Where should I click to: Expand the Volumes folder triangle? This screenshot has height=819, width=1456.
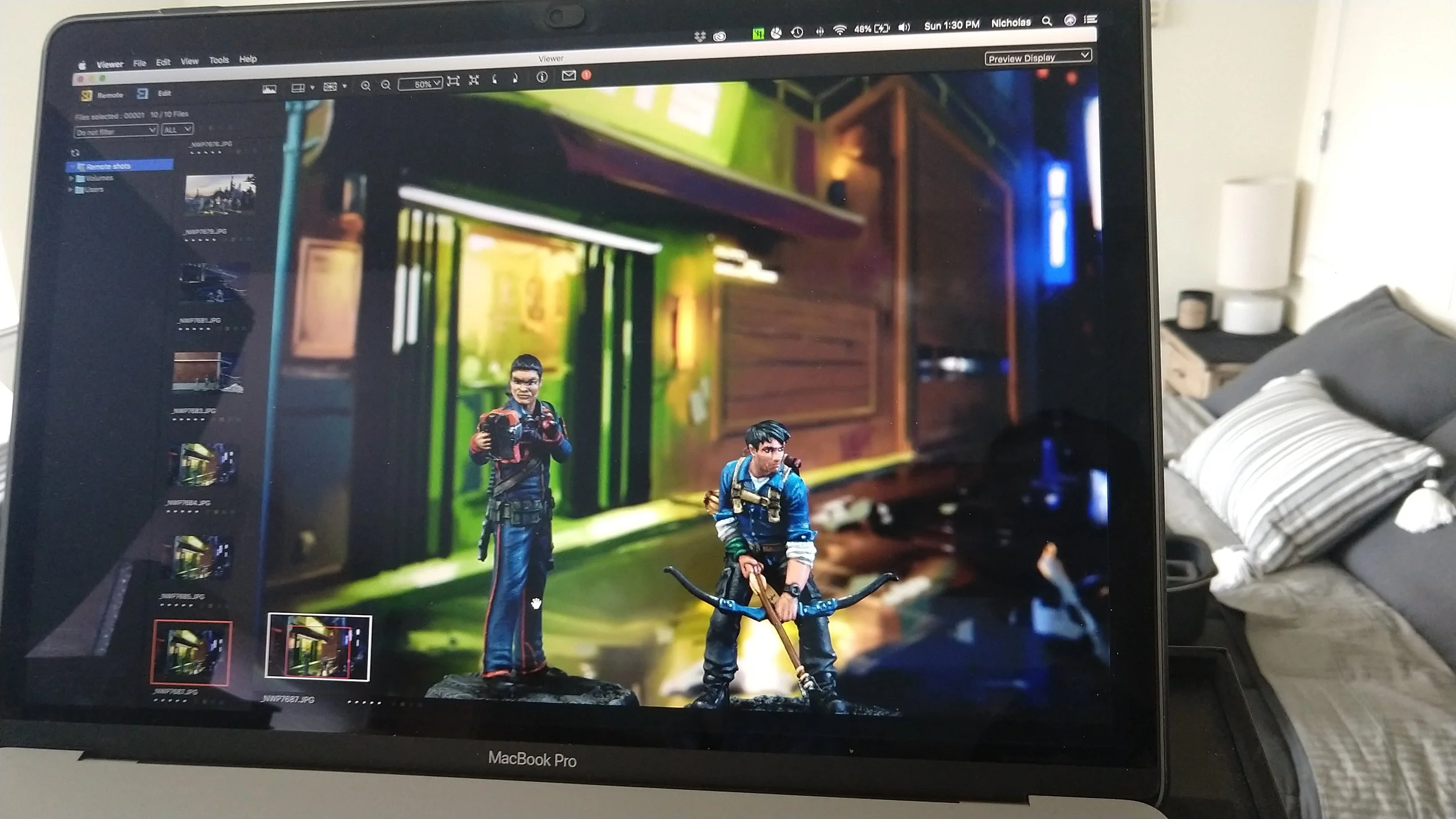[71, 179]
